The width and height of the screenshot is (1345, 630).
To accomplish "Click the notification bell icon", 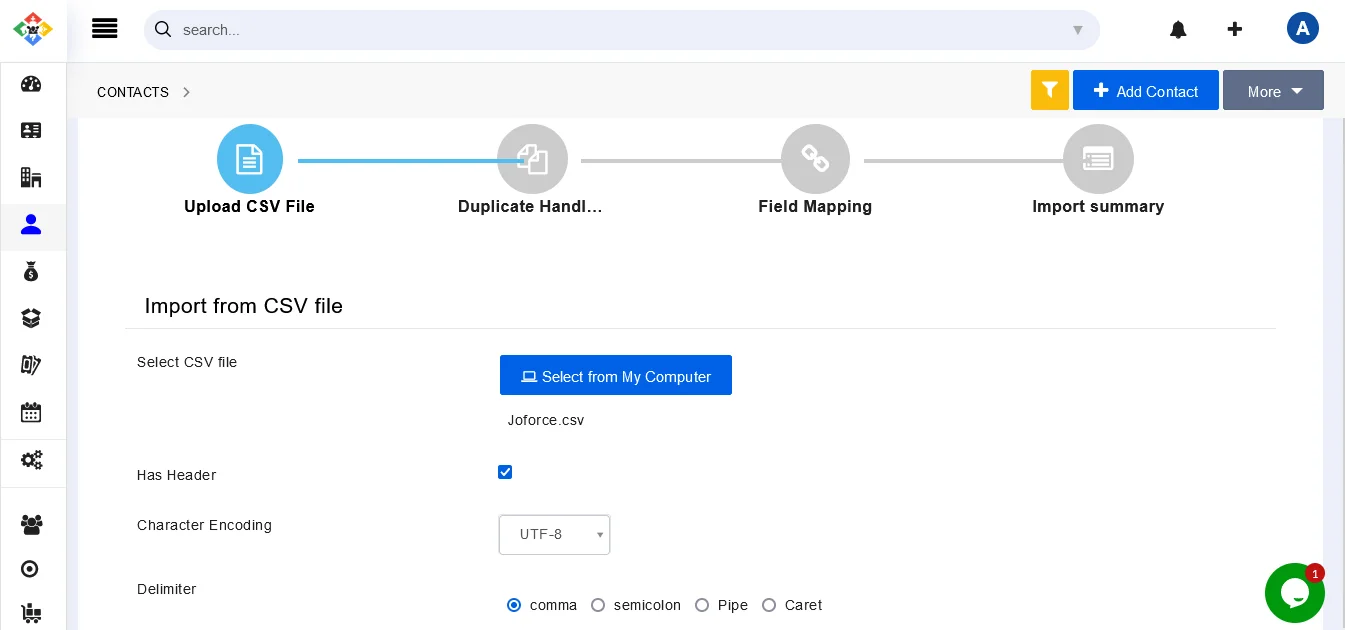I will [1178, 29].
